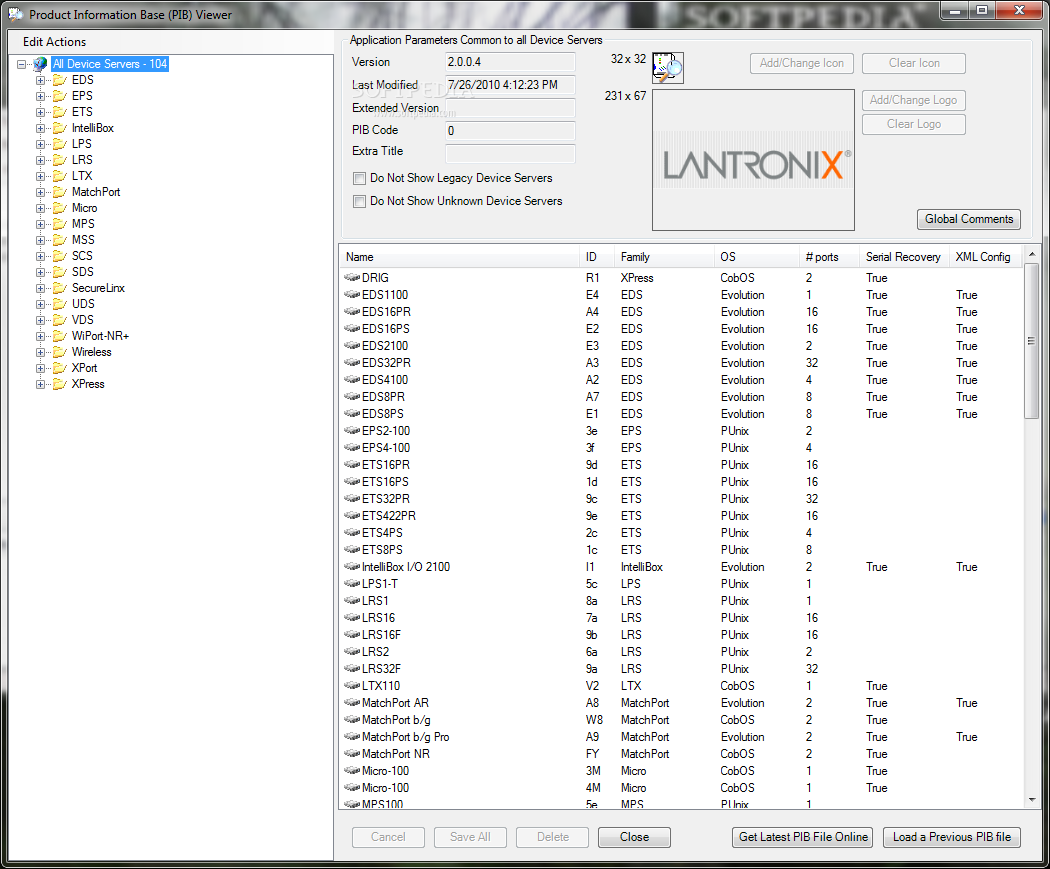Click the device icon of ETS16PR row
This screenshot has width=1050, height=869.
pos(352,465)
